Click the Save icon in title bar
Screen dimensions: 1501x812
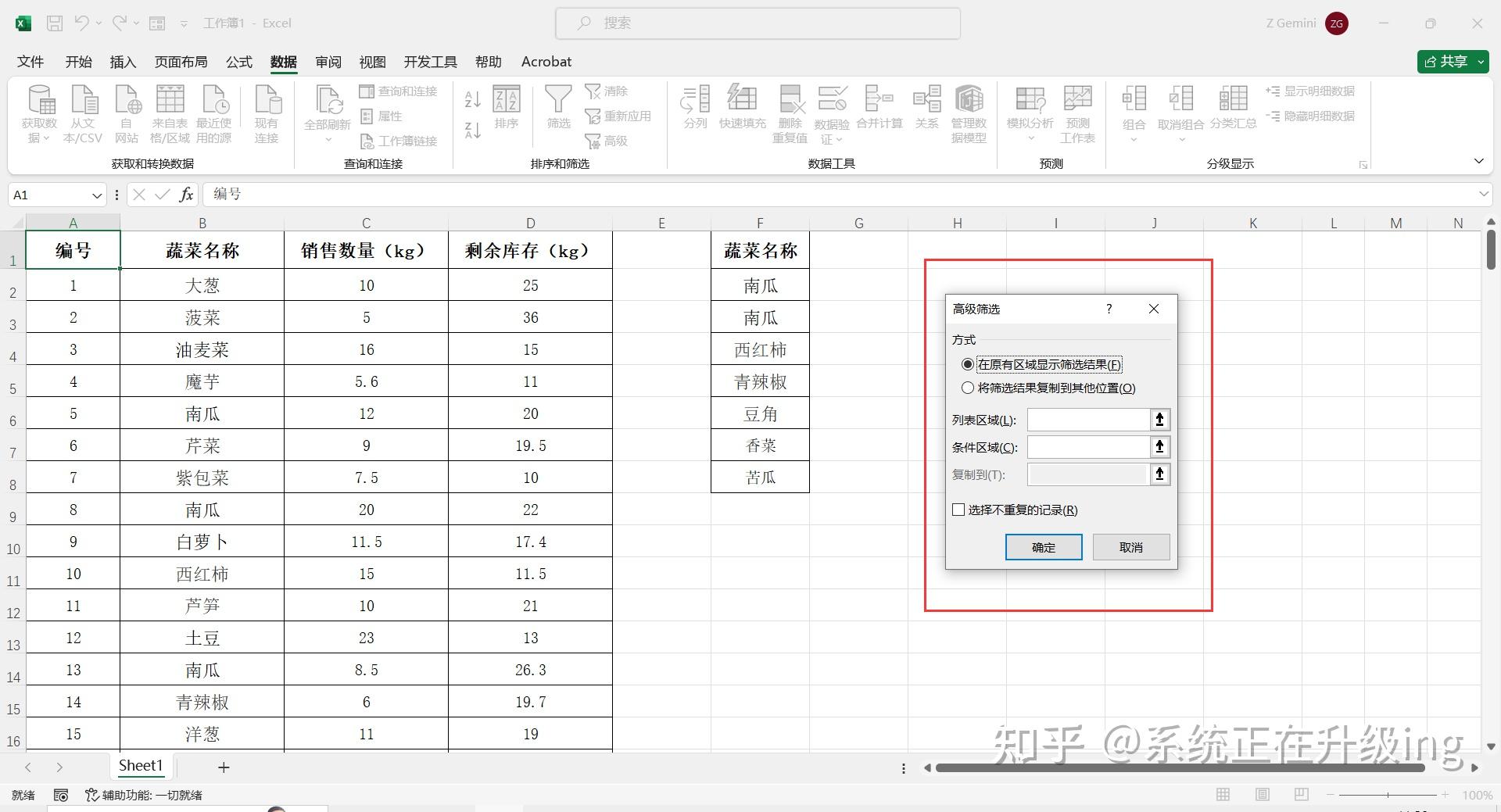(55, 23)
